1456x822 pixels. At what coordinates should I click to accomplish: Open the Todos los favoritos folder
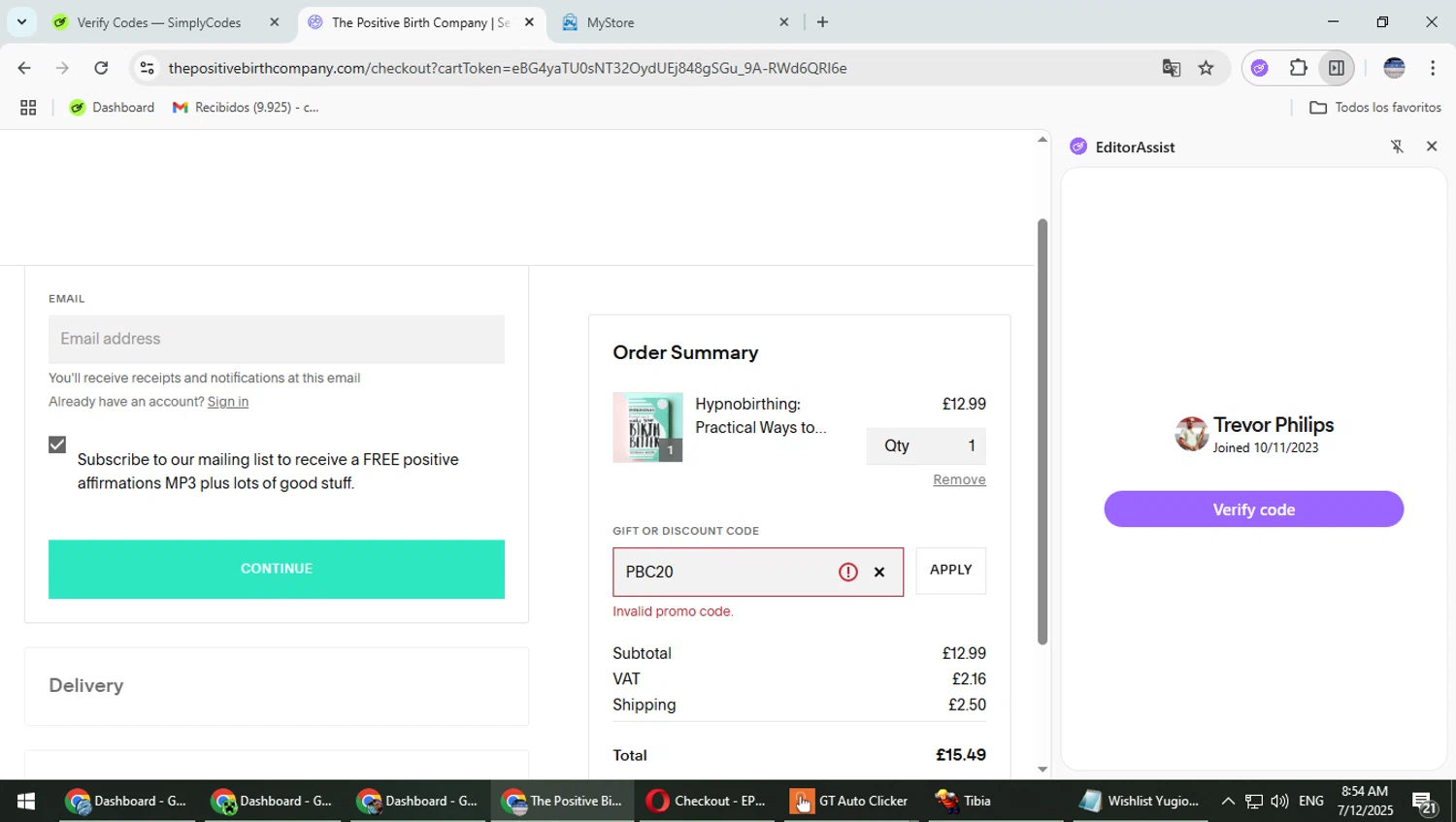pos(1375,108)
